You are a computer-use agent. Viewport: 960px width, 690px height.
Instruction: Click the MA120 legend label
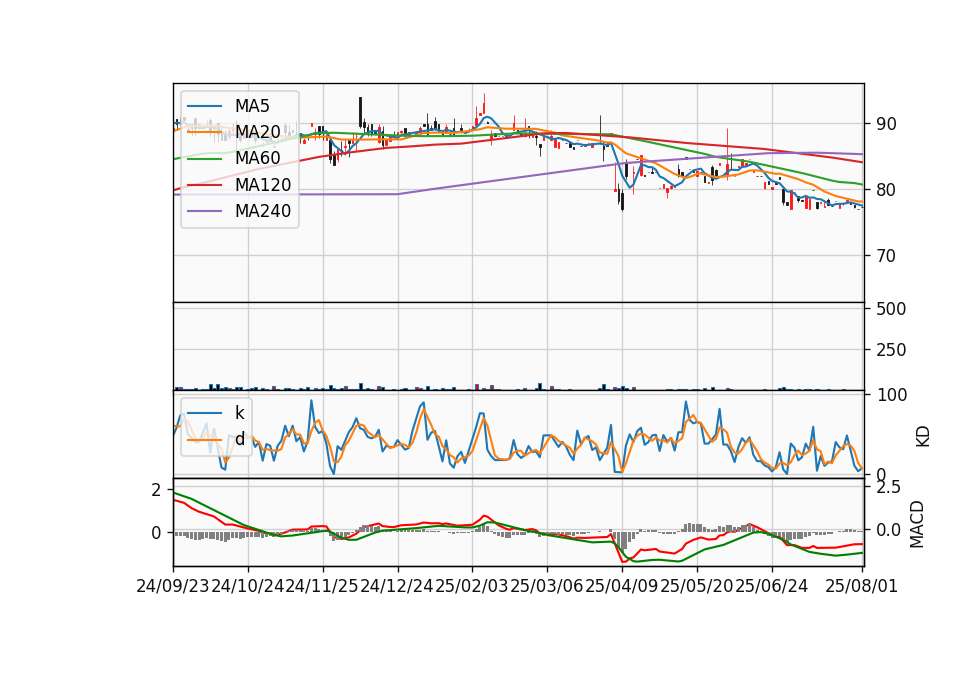tap(263, 184)
